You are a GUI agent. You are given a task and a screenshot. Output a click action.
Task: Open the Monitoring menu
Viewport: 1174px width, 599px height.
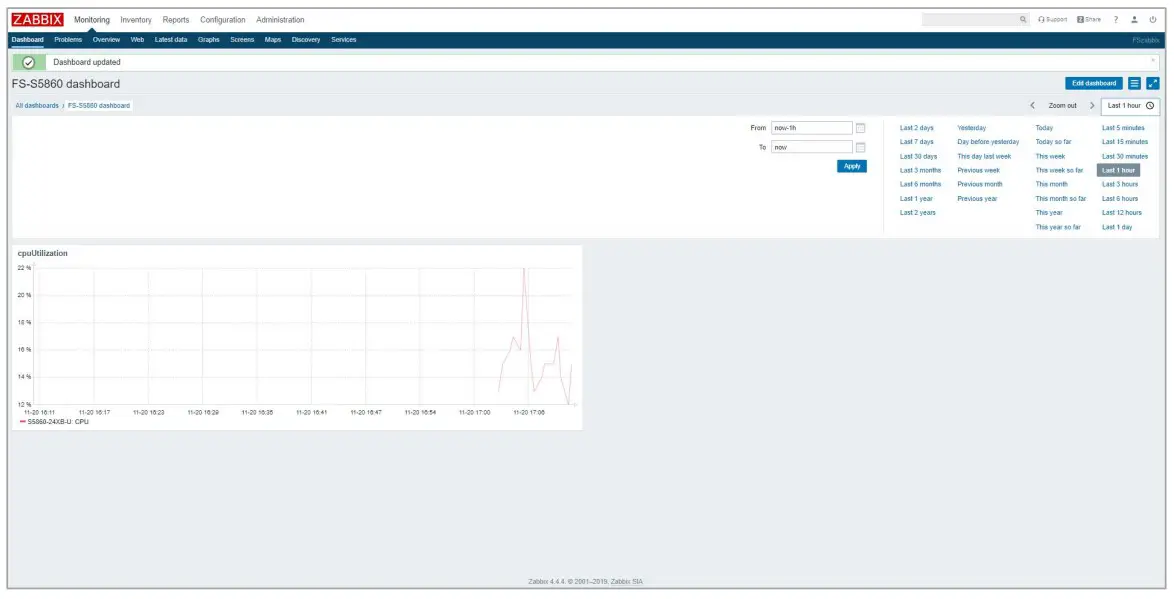tap(91, 19)
